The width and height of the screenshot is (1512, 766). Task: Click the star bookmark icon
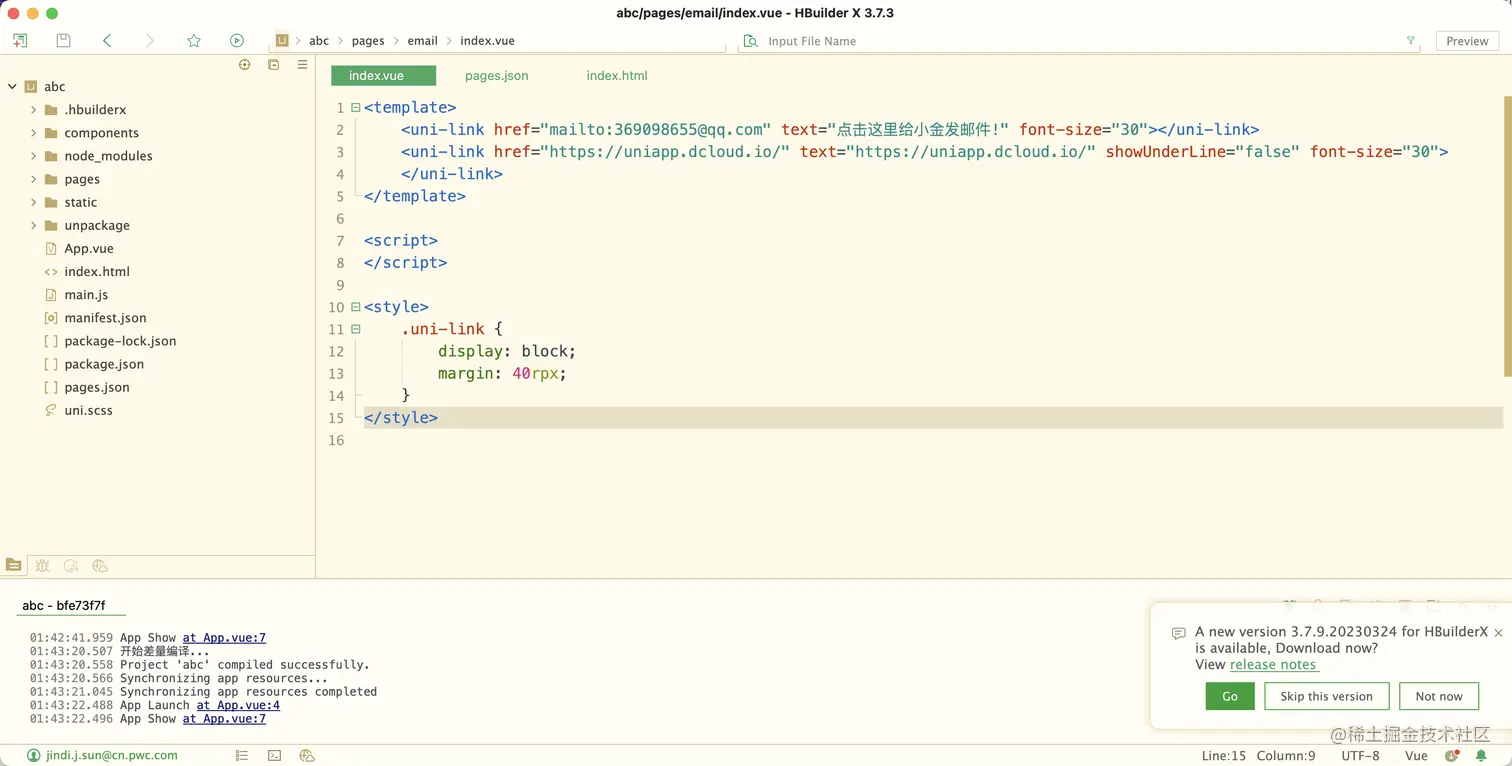(194, 41)
